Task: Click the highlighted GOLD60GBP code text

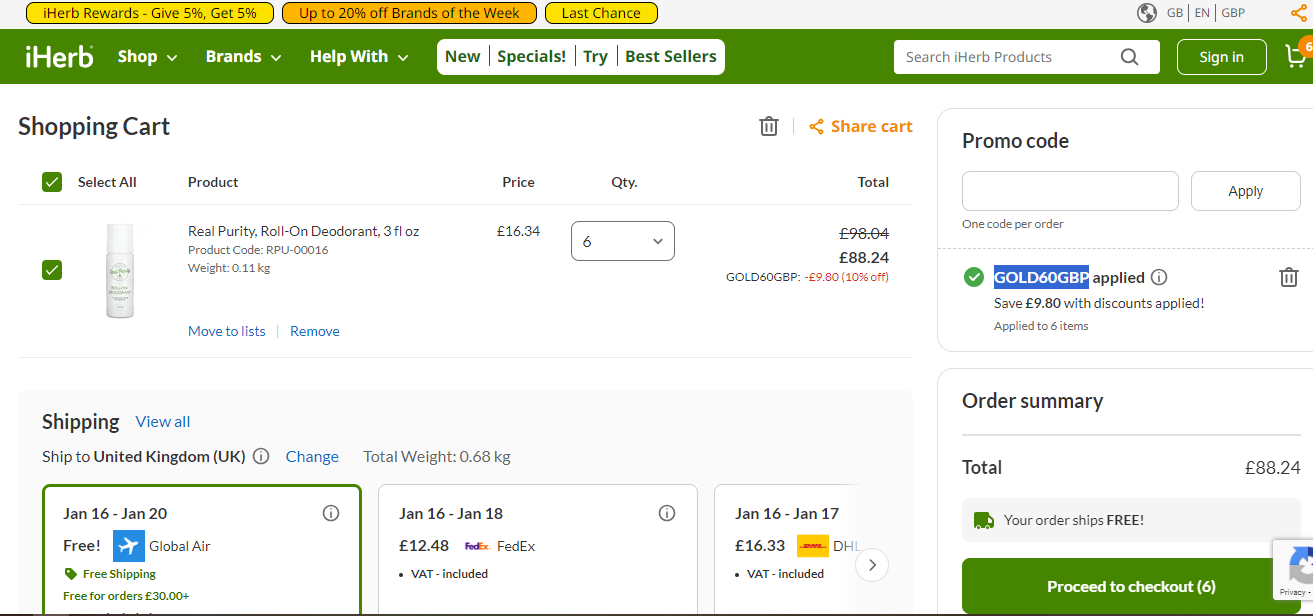Action: [x=1041, y=277]
